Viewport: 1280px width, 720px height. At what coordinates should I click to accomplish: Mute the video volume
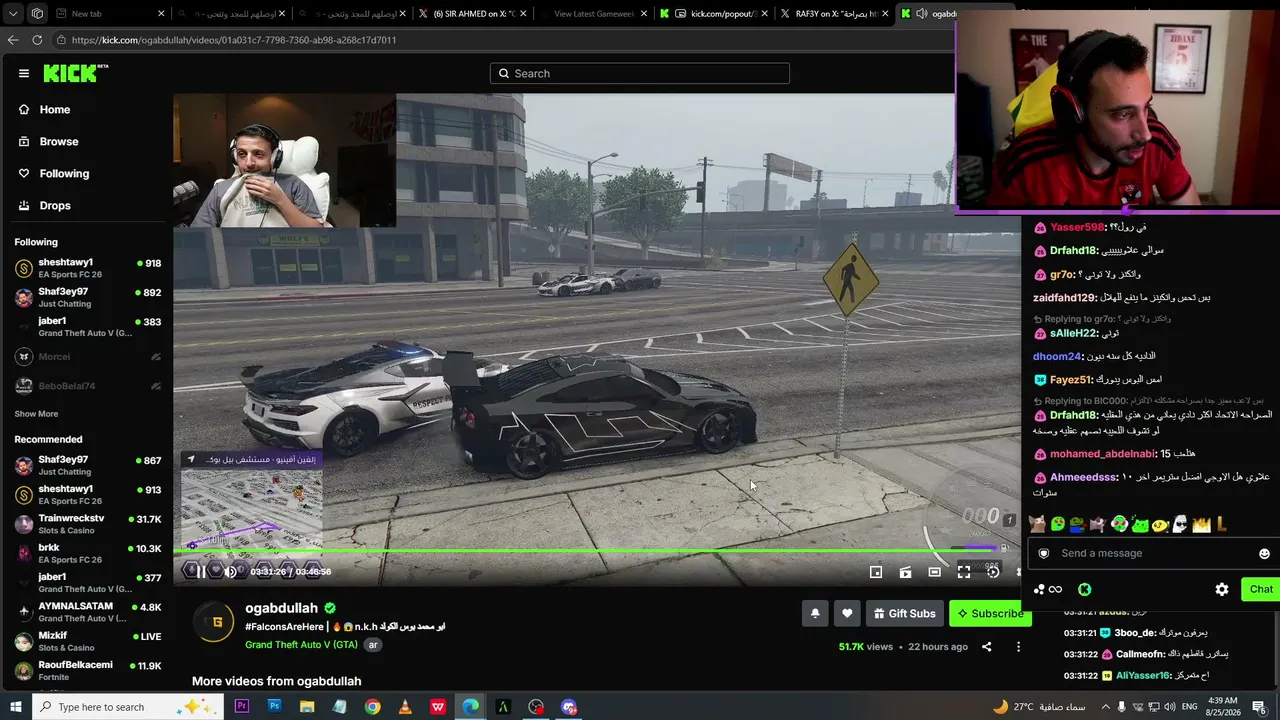(230, 571)
